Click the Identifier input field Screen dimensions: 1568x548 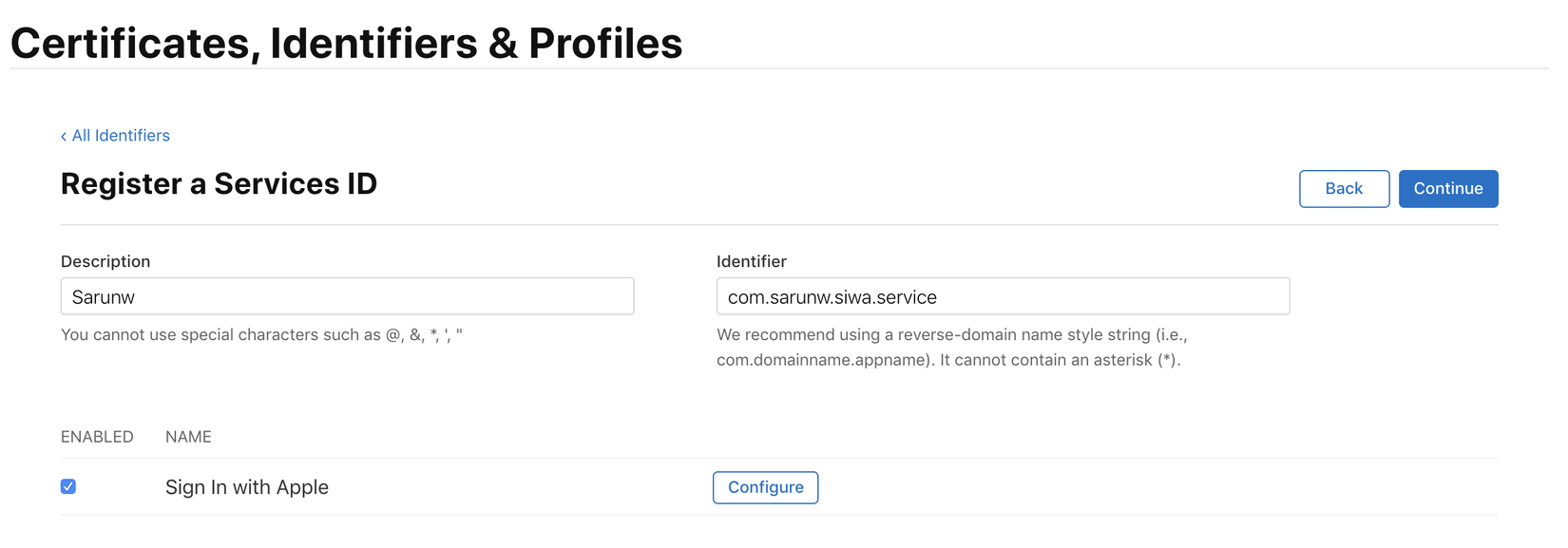coord(1003,296)
